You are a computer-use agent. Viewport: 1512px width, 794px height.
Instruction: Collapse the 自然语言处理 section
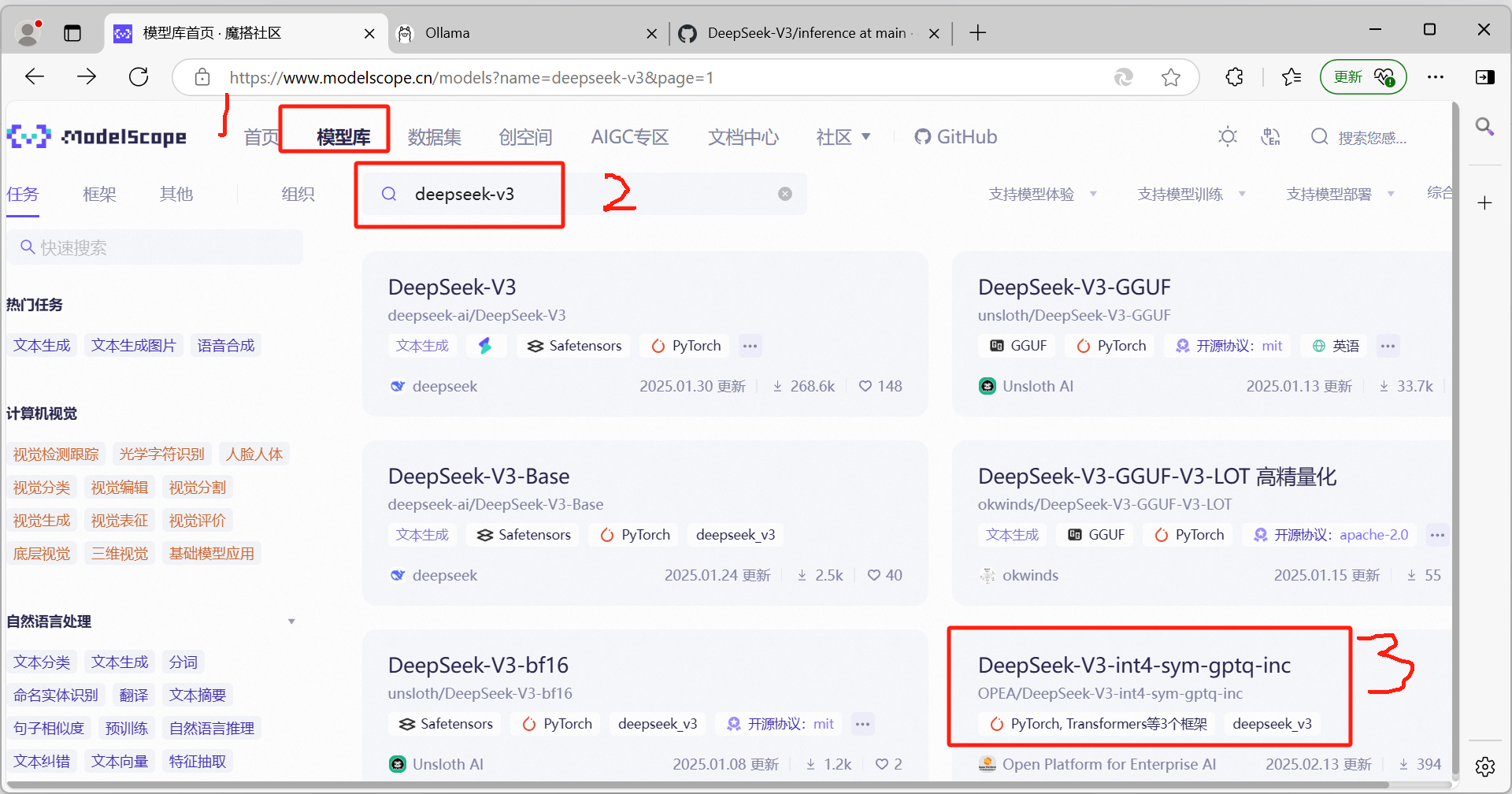(291, 621)
